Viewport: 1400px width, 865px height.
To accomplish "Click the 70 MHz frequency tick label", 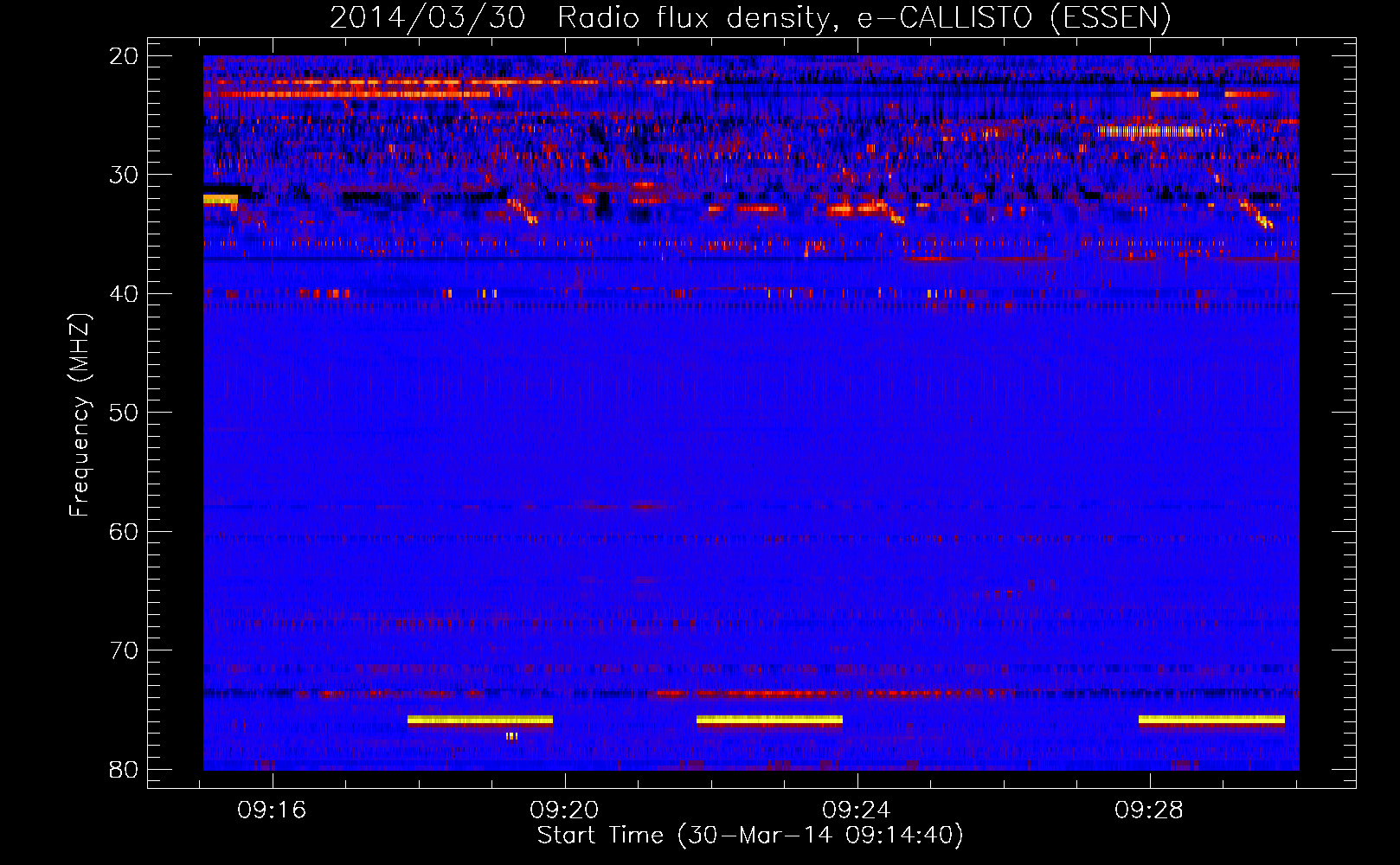I will click(x=124, y=650).
